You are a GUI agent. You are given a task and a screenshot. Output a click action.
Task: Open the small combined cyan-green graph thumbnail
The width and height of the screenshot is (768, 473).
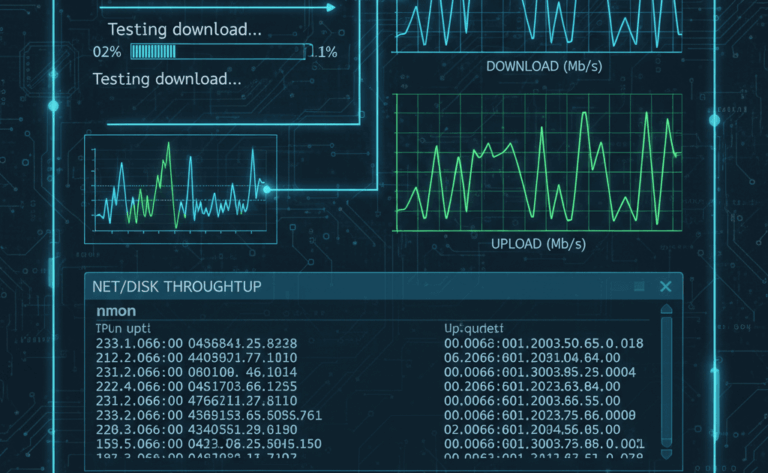tap(181, 189)
